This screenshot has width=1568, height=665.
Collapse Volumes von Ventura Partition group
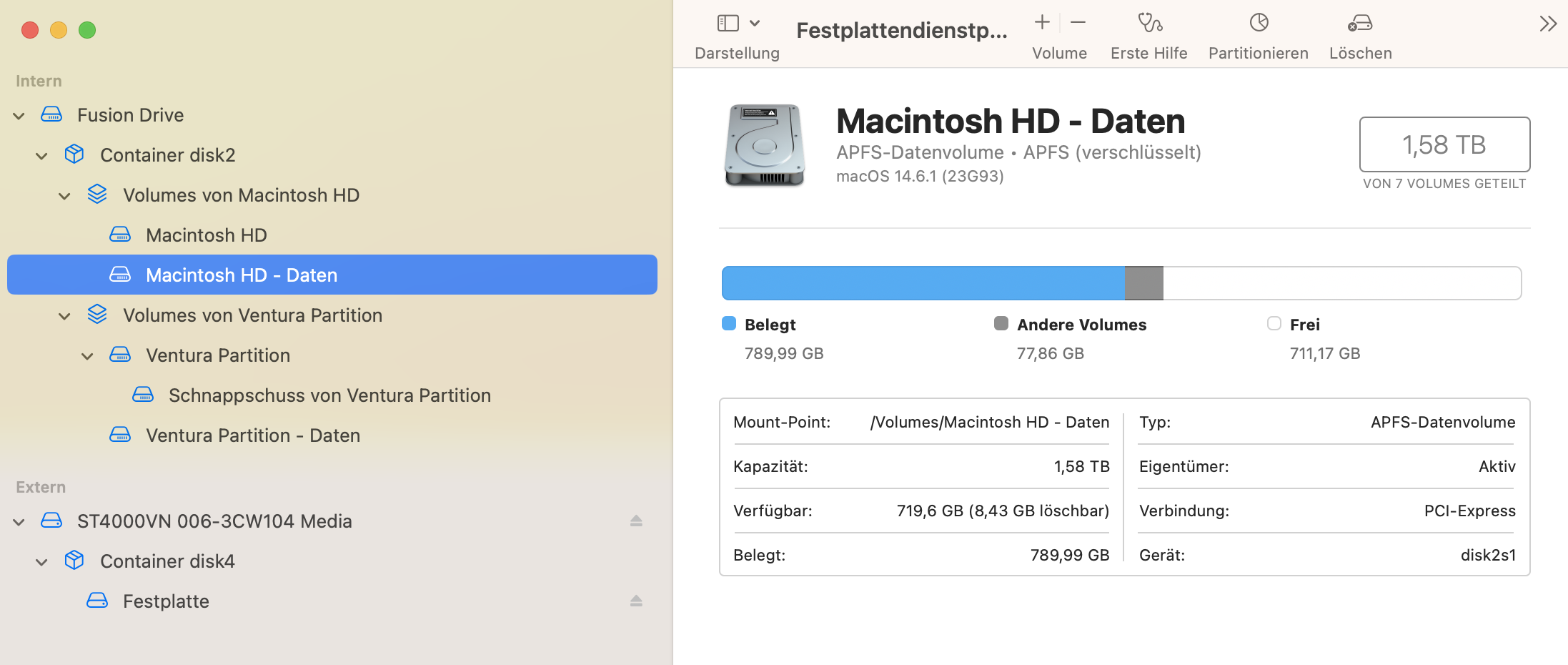point(65,316)
